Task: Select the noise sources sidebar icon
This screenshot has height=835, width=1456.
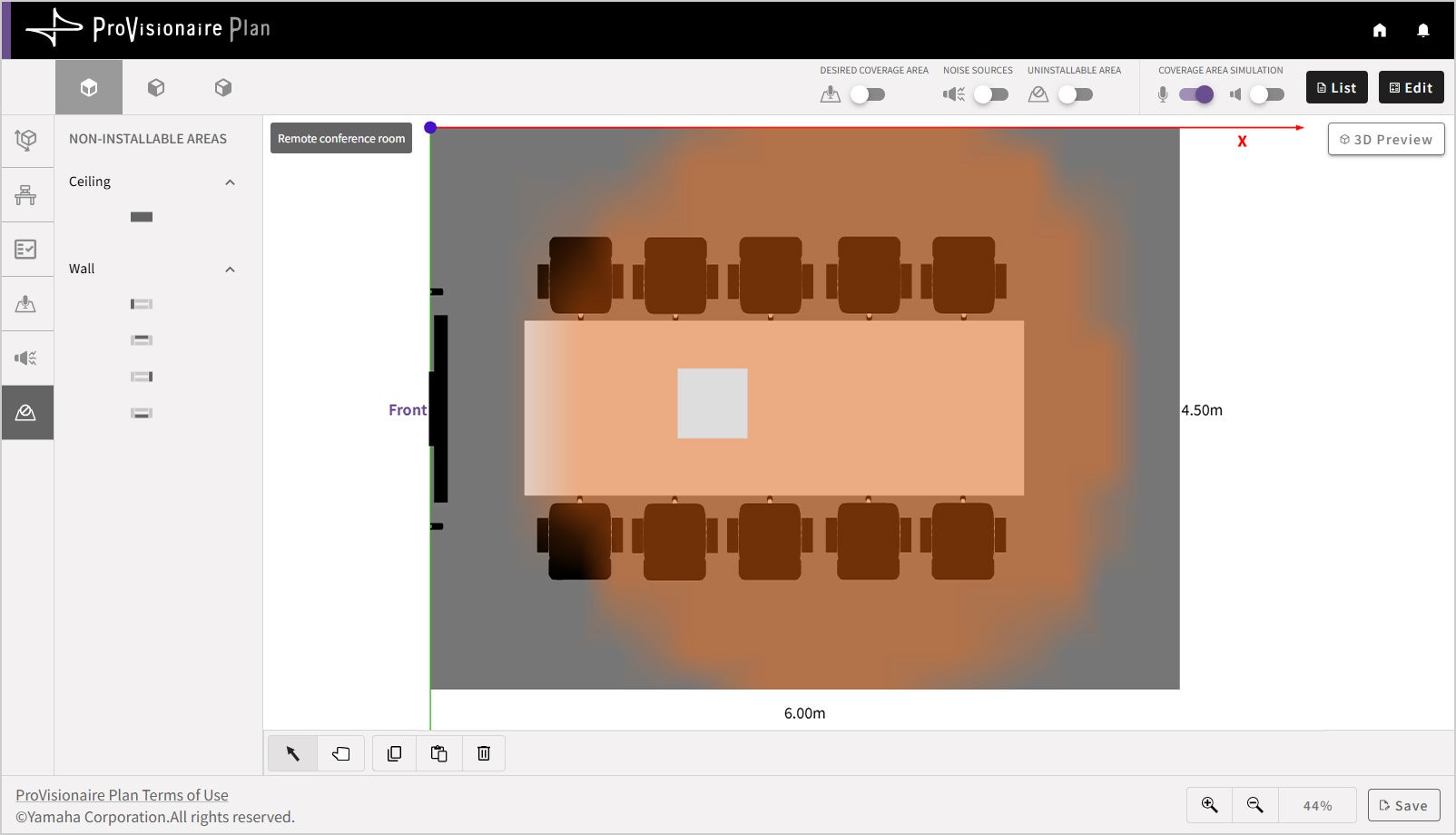Action: [26, 358]
